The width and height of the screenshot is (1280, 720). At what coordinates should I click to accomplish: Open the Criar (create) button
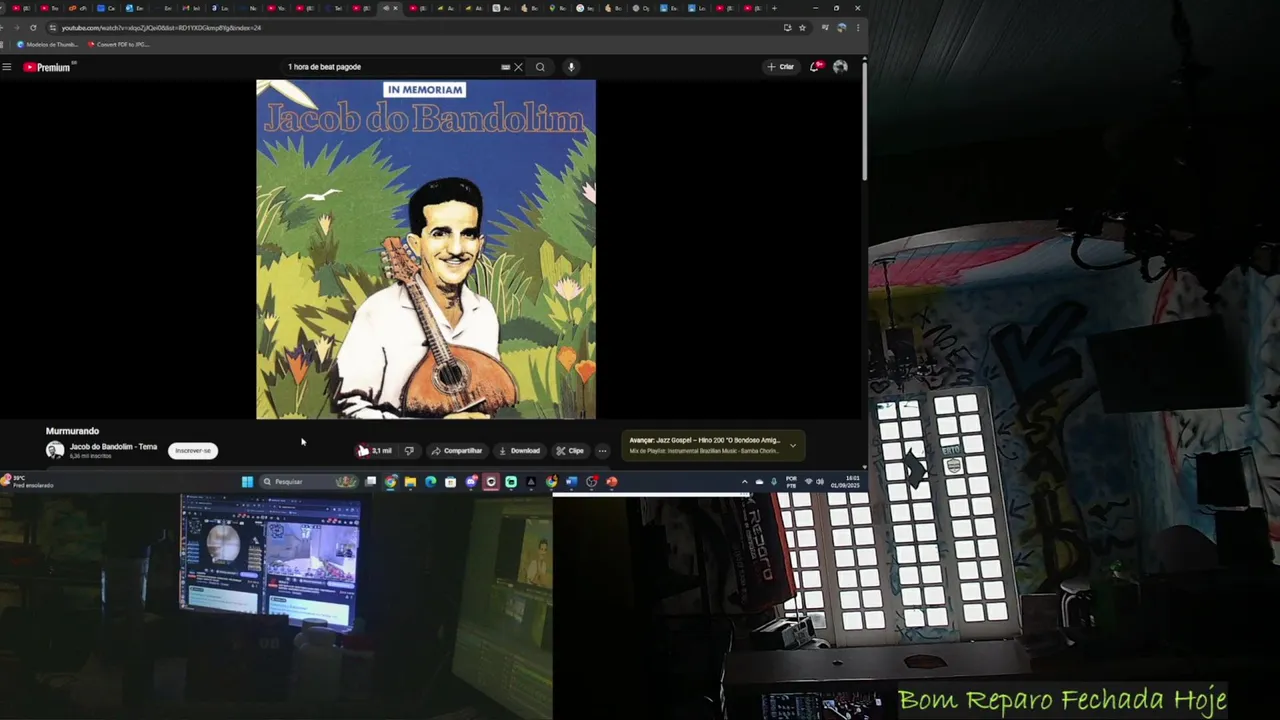pyautogui.click(x=780, y=67)
